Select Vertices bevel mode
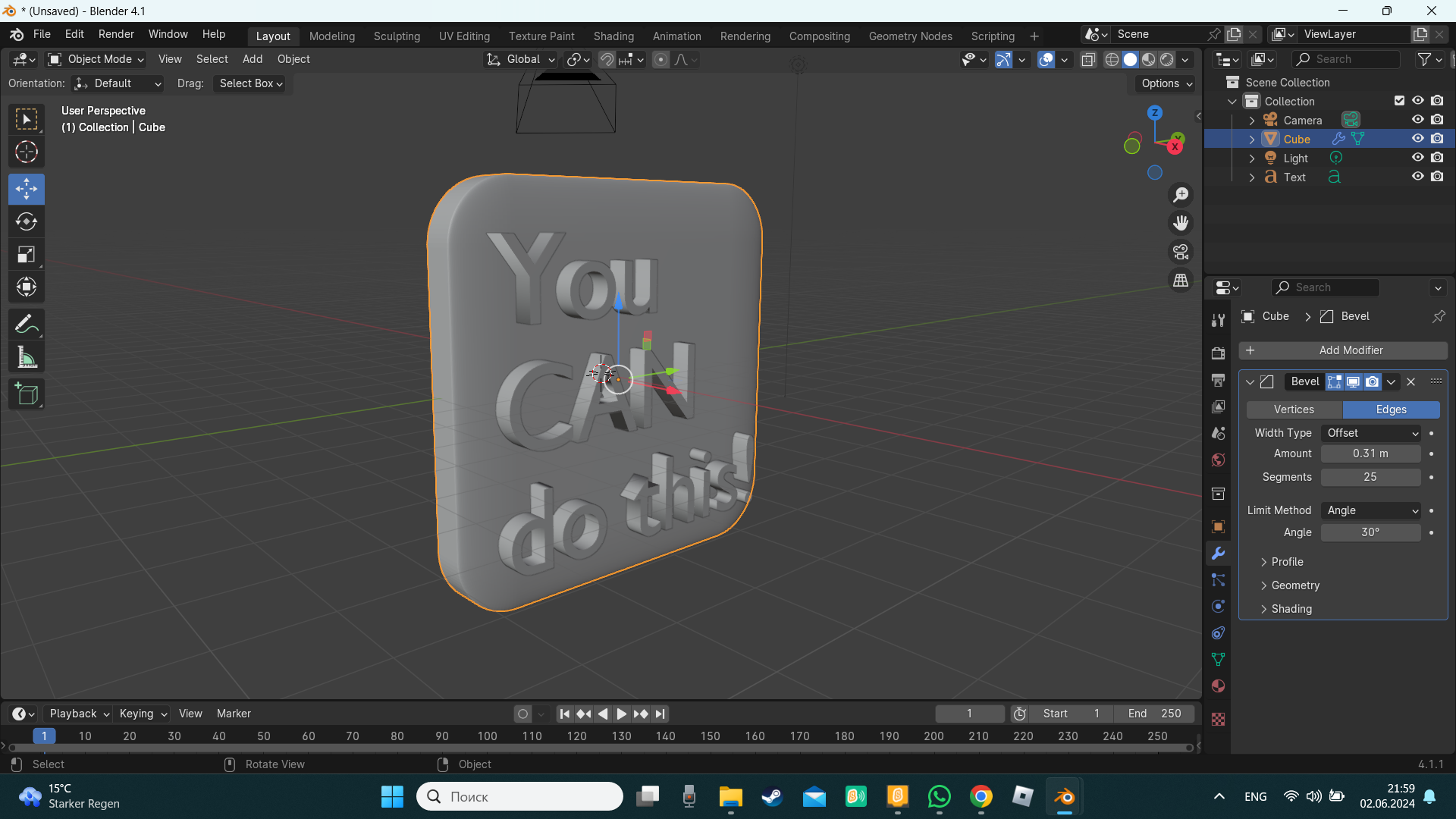Screen dimensions: 1456x819 pos(1294,409)
